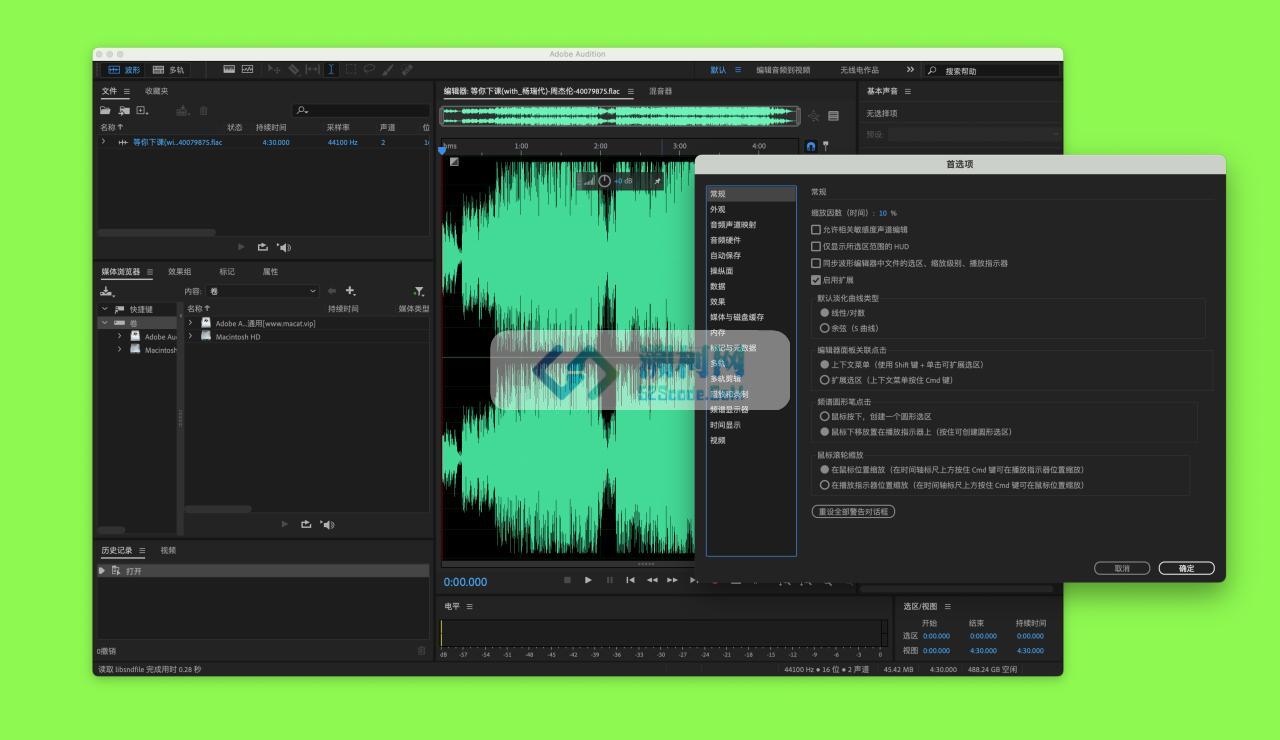Image resolution: width=1280 pixels, height=740 pixels.
Task: Select the Move tool in toolbar
Action: click(275, 70)
